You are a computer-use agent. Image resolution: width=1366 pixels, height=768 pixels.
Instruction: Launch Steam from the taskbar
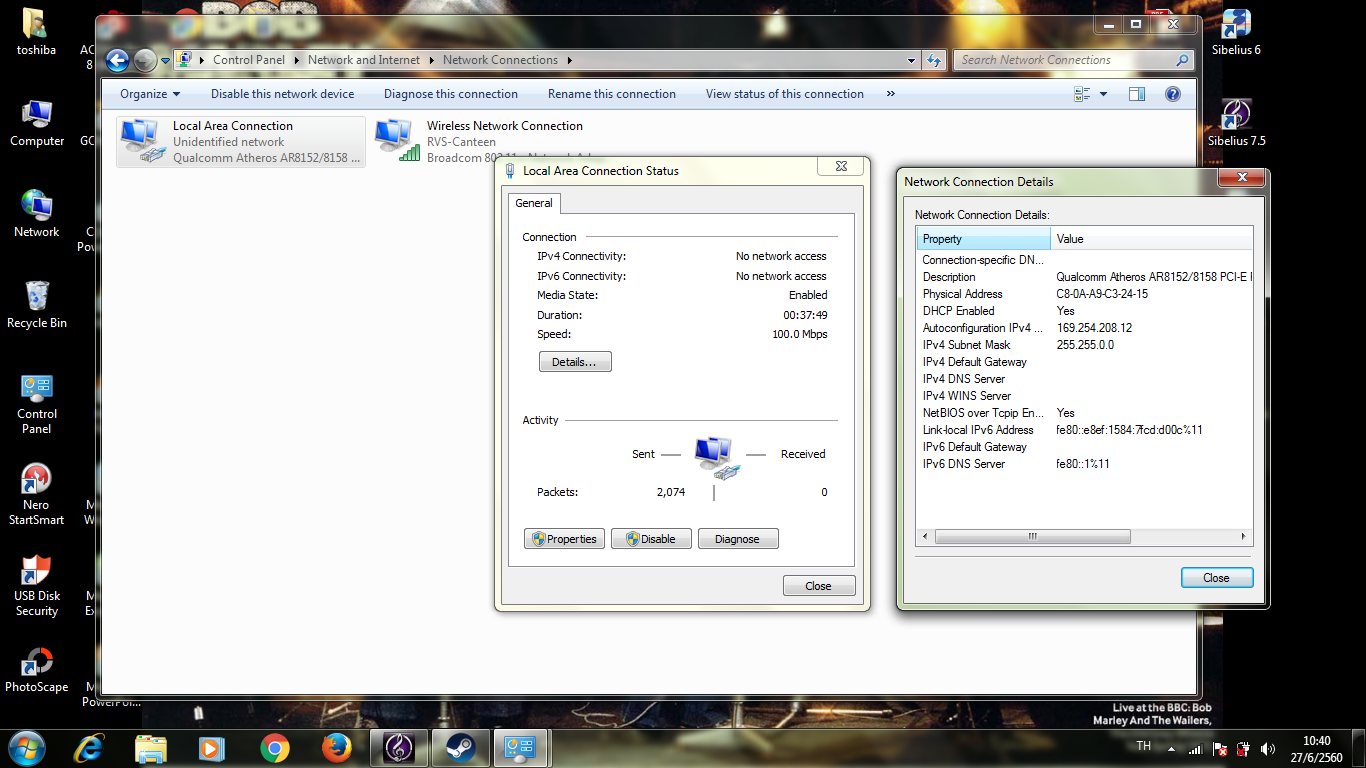(x=460, y=747)
